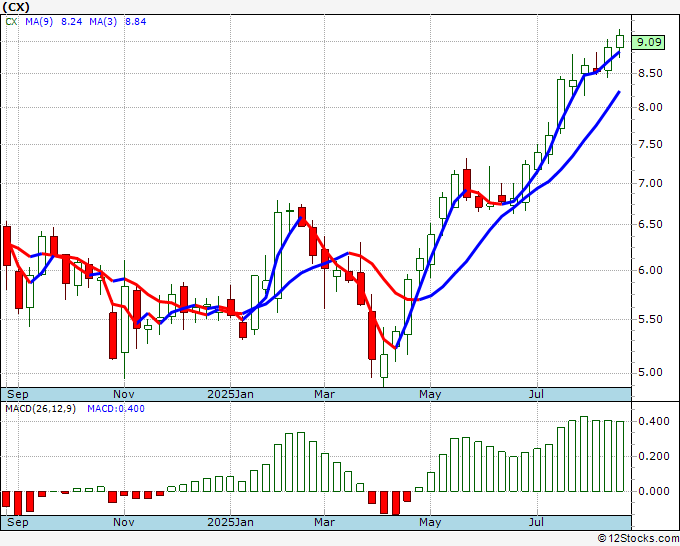Click Sep on the price chart timeline

[18, 394]
